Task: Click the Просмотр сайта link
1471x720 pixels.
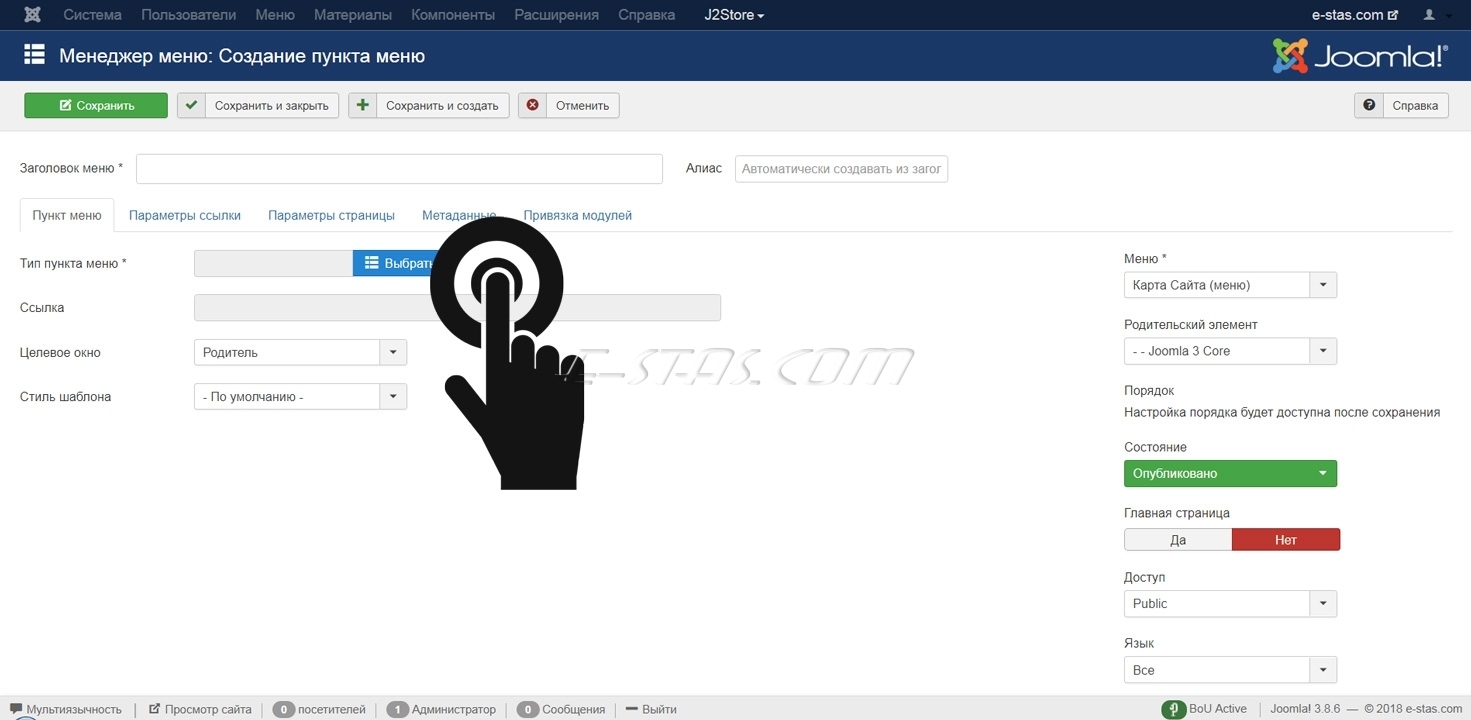Action: point(200,709)
